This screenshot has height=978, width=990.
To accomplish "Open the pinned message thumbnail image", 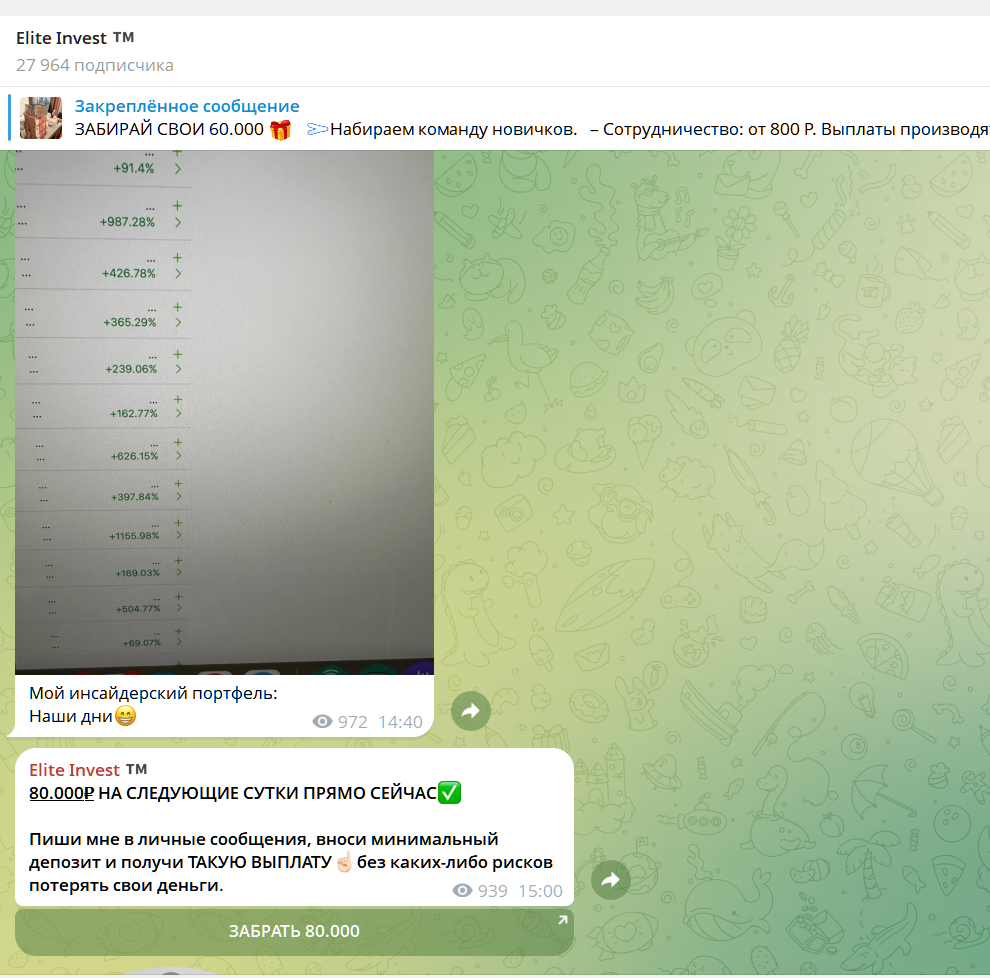I will 41,118.
